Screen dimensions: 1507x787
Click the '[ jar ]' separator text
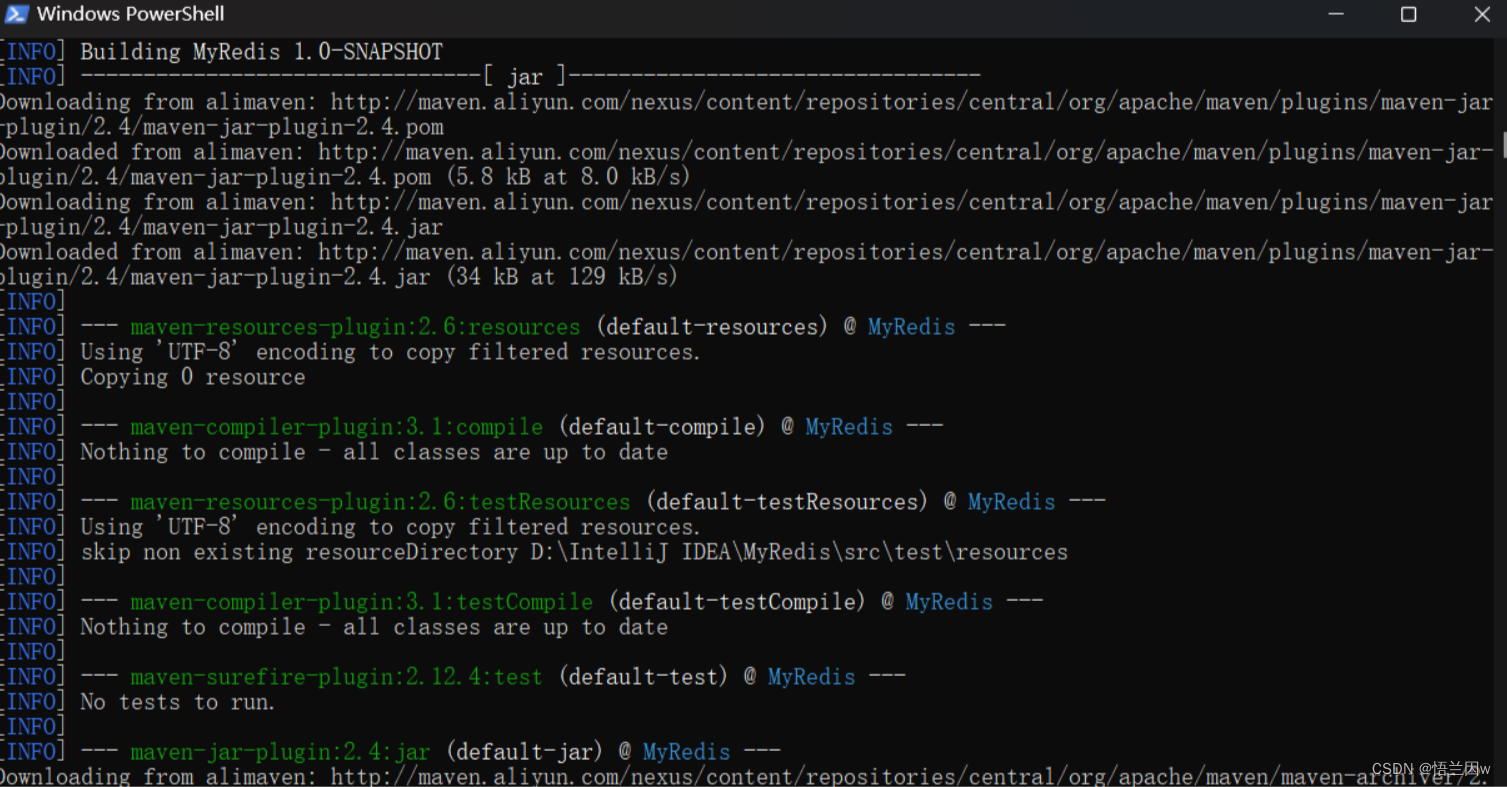point(524,77)
